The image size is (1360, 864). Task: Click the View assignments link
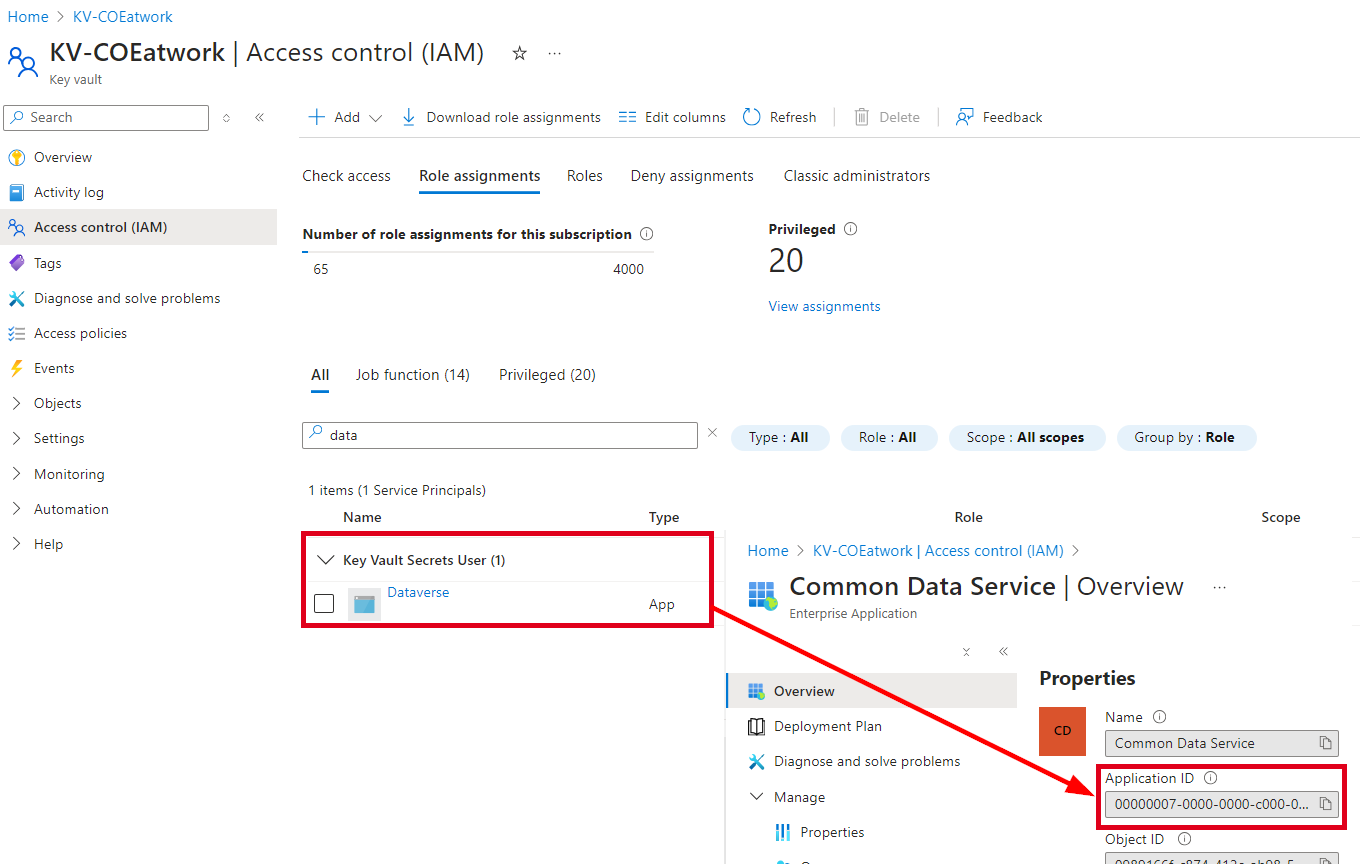pos(824,306)
